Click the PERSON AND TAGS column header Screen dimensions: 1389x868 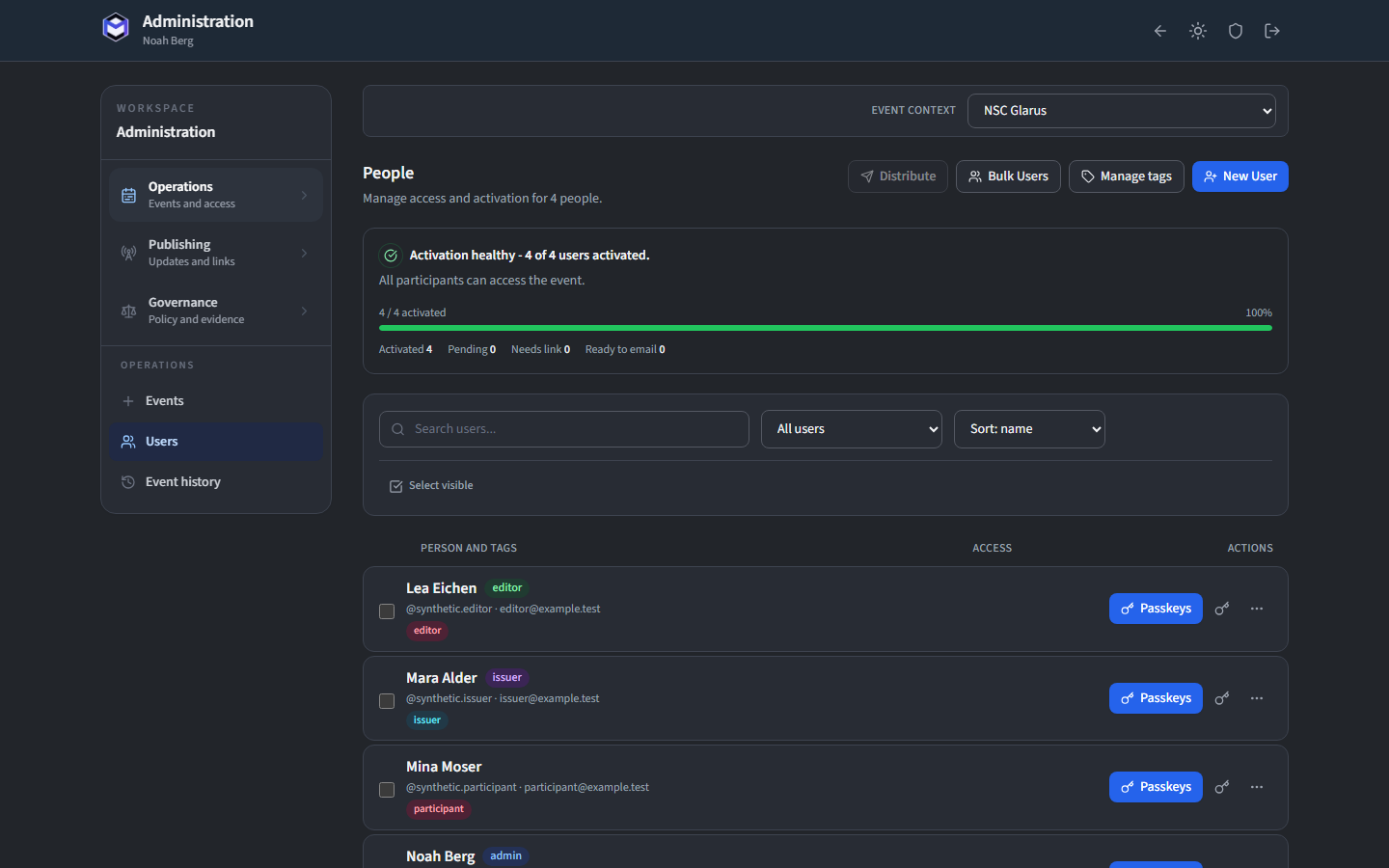coord(469,548)
